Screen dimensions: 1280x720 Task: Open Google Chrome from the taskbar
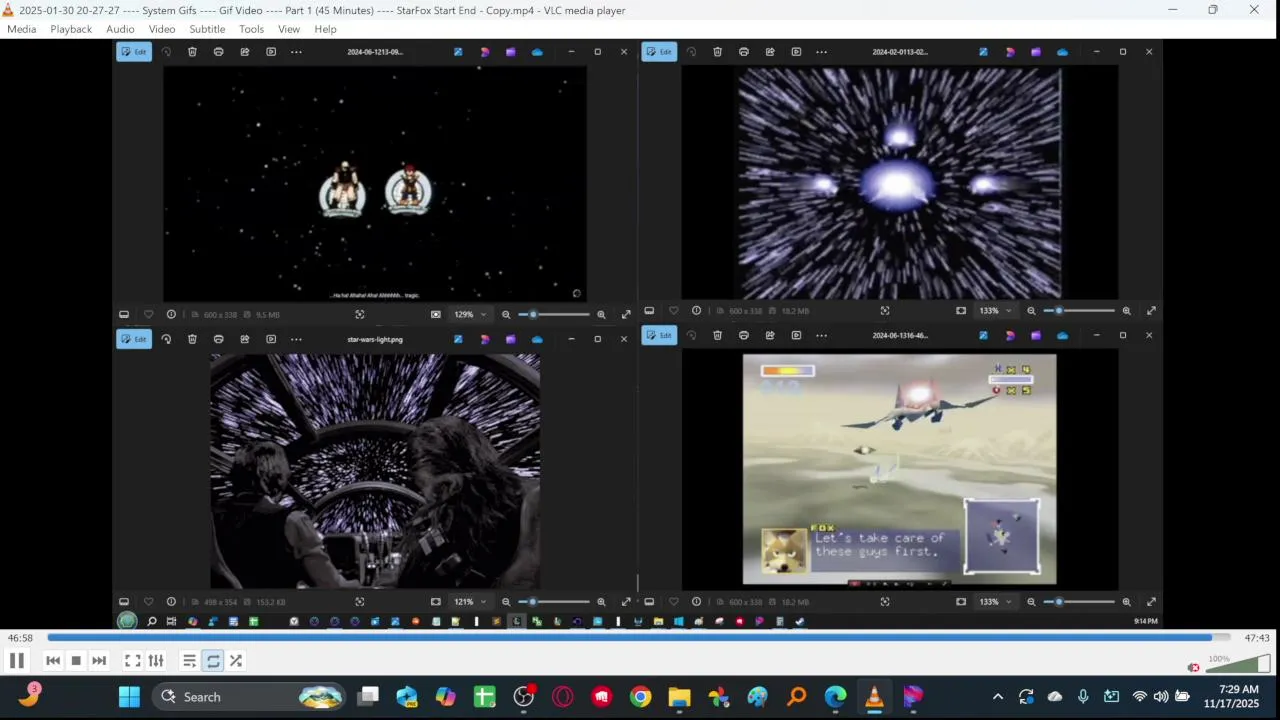coord(641,697)
